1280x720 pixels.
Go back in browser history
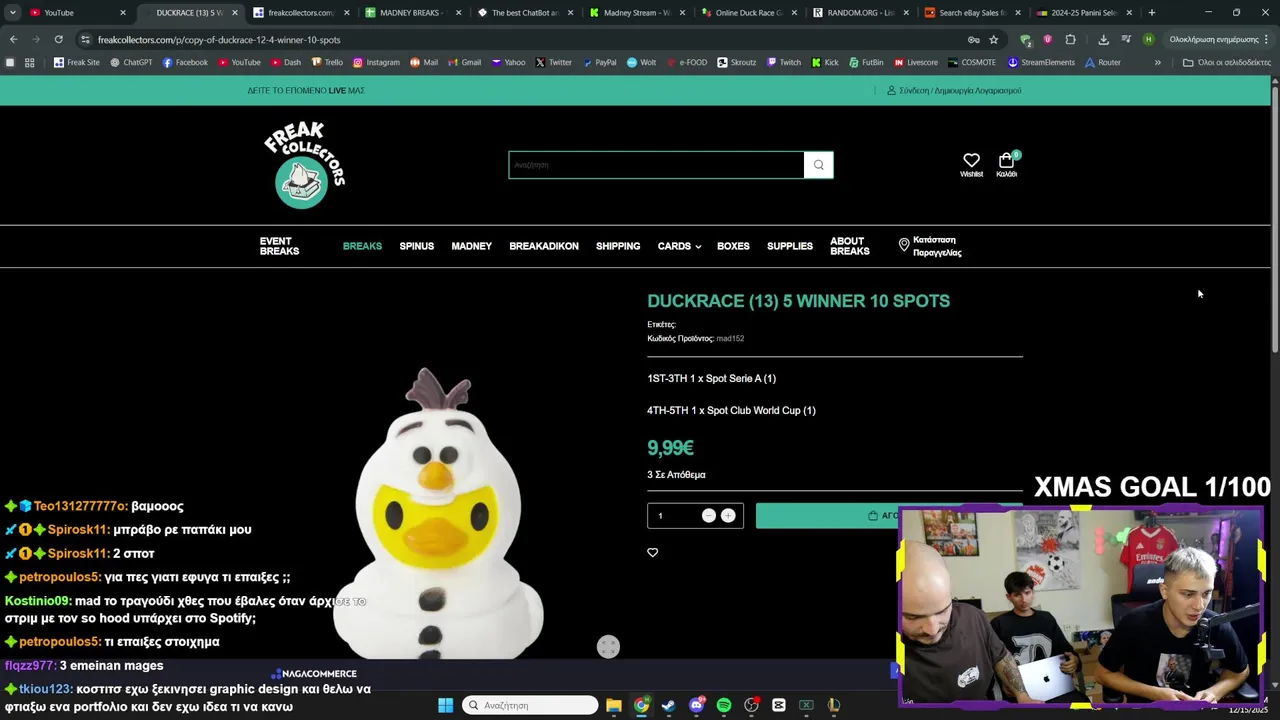pyautogui.click(x=13, y=39)
